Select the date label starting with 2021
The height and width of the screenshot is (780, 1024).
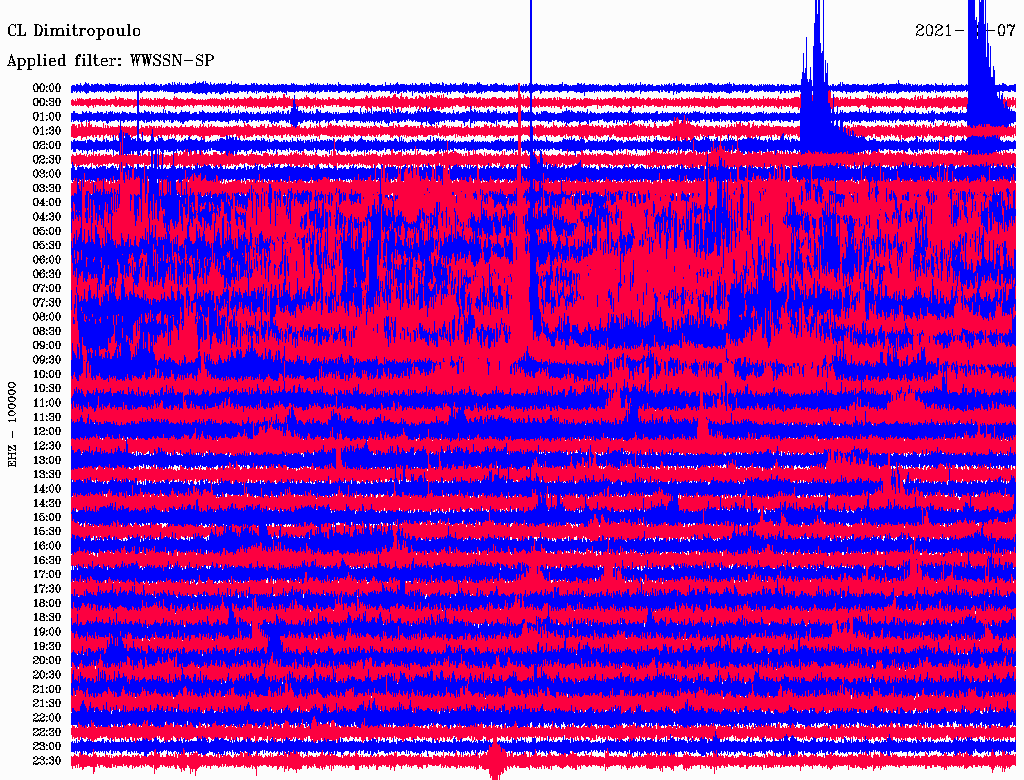pyautogui.click(x=965, y=30)
